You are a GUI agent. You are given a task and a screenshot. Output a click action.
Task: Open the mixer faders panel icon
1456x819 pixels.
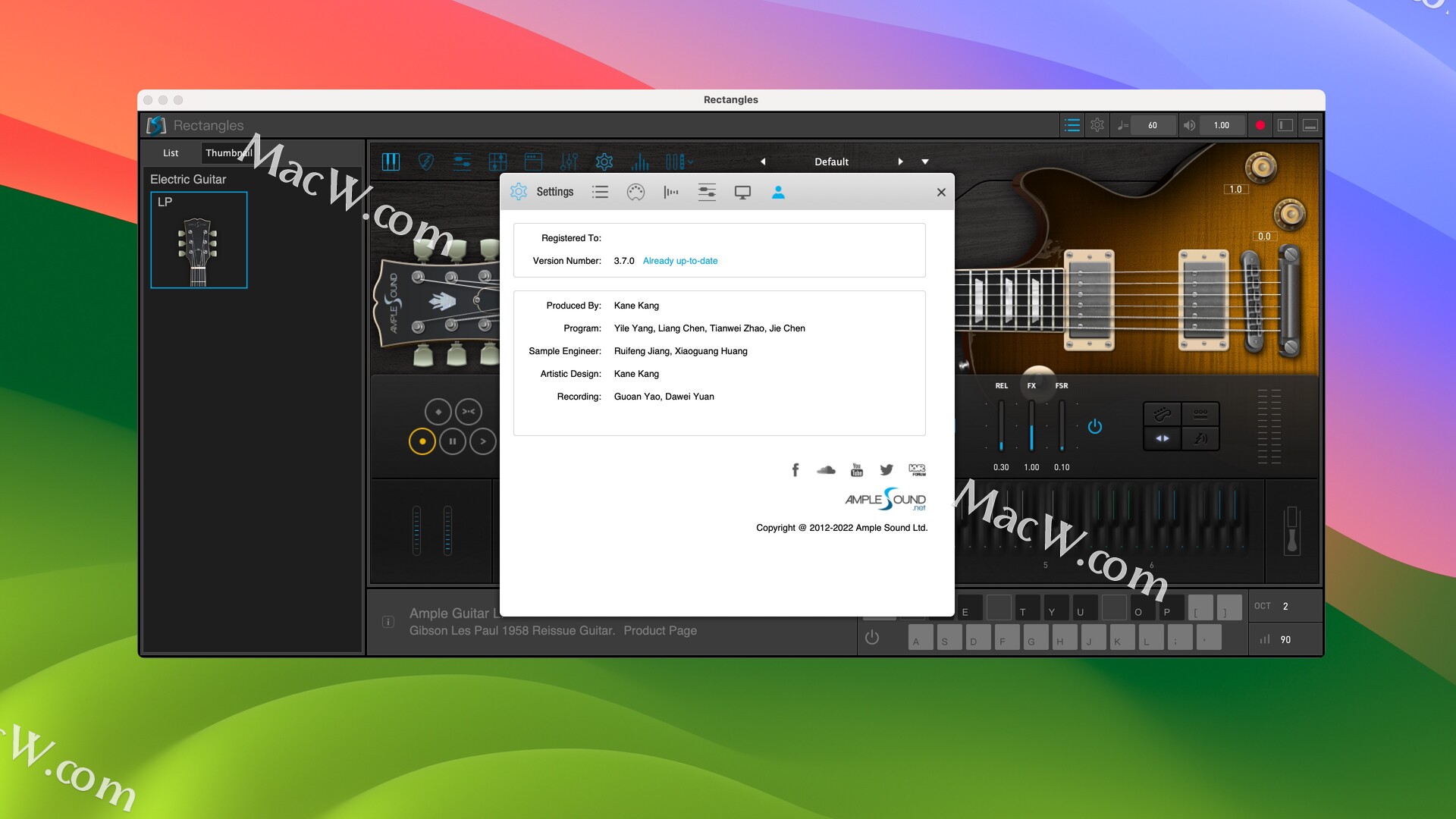pos(569,162)
